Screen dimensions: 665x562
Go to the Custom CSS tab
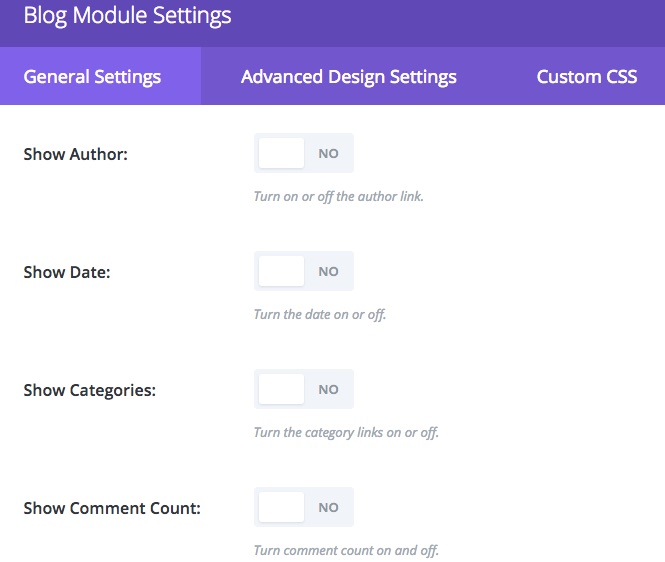[x=587, y=76]
